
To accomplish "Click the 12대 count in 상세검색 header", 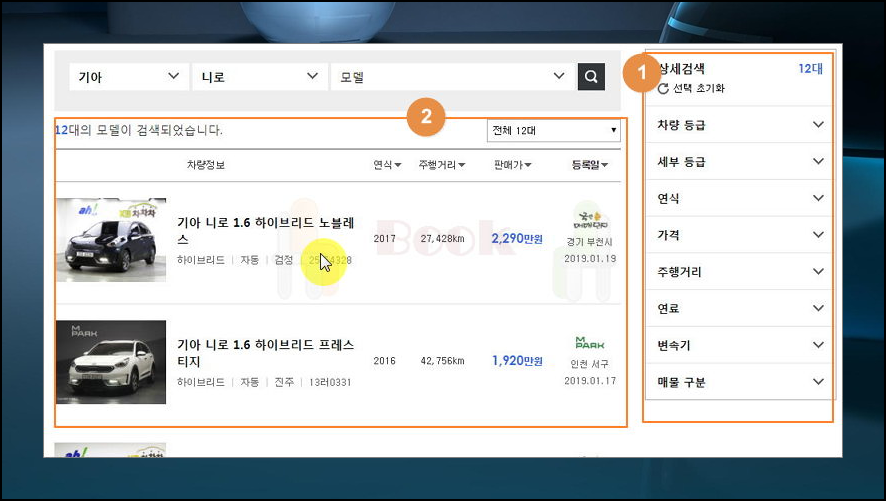I will 810,69.
